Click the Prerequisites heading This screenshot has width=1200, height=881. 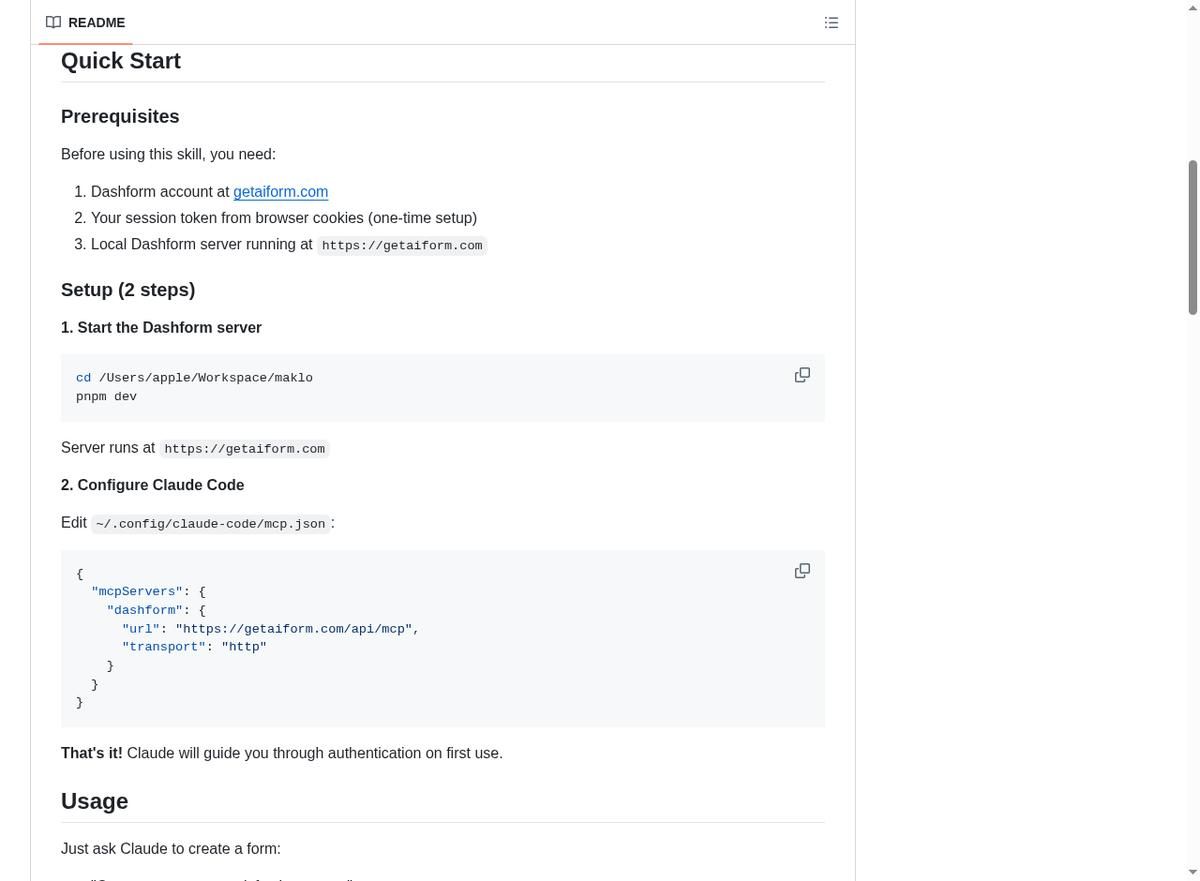pos(120,117)
